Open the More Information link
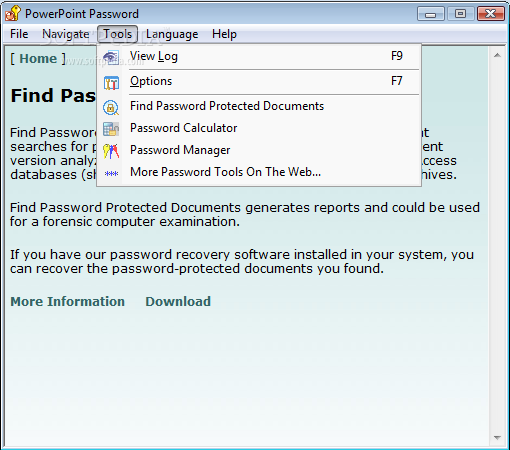 [x=68, y=301]
